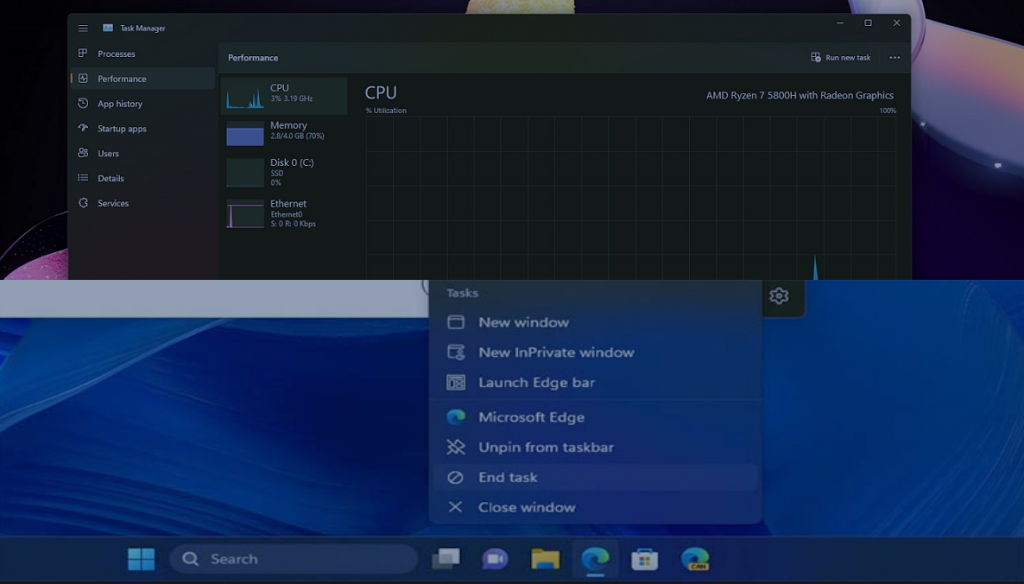The height and width of the screenshot is (584, 1024).
Task: Open App history page
Action: 119,104
